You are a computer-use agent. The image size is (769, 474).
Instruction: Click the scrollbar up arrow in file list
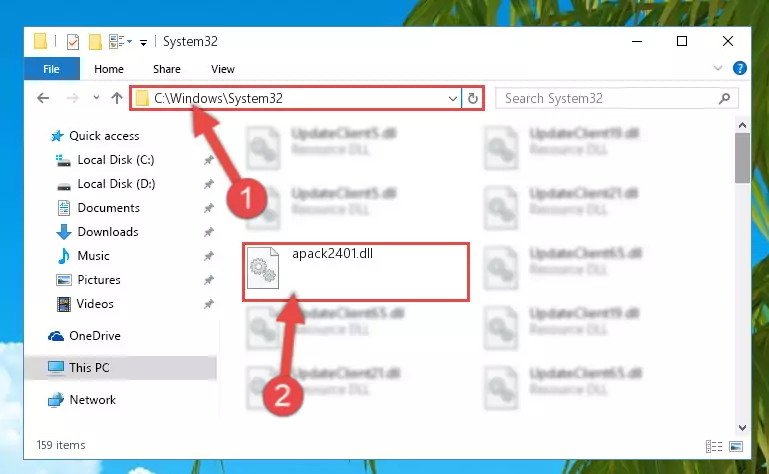742,125
